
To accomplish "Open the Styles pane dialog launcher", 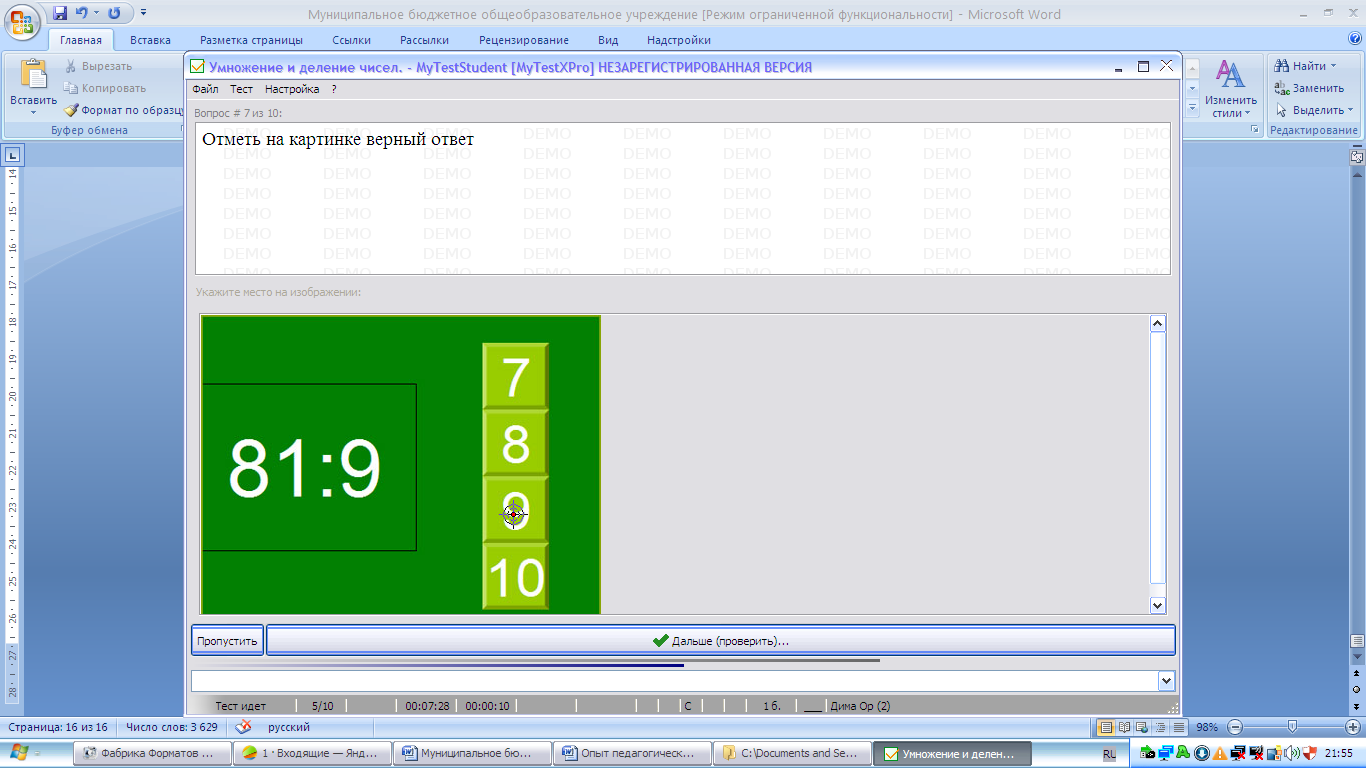I will pos(1254,130).
